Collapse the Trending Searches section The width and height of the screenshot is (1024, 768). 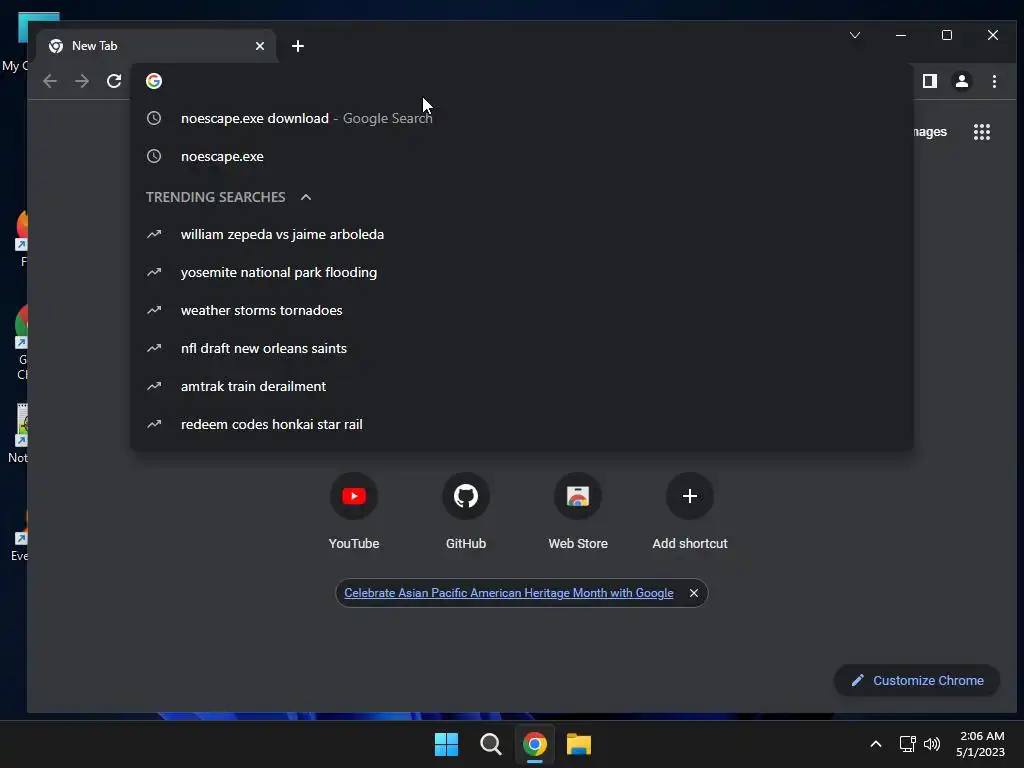(x=306, y=197)
